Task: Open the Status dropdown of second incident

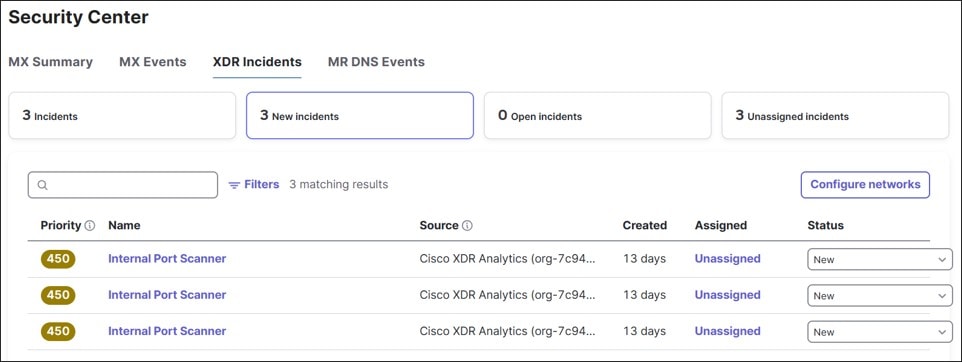Action: pyautogui.click(x=880, y=296)
